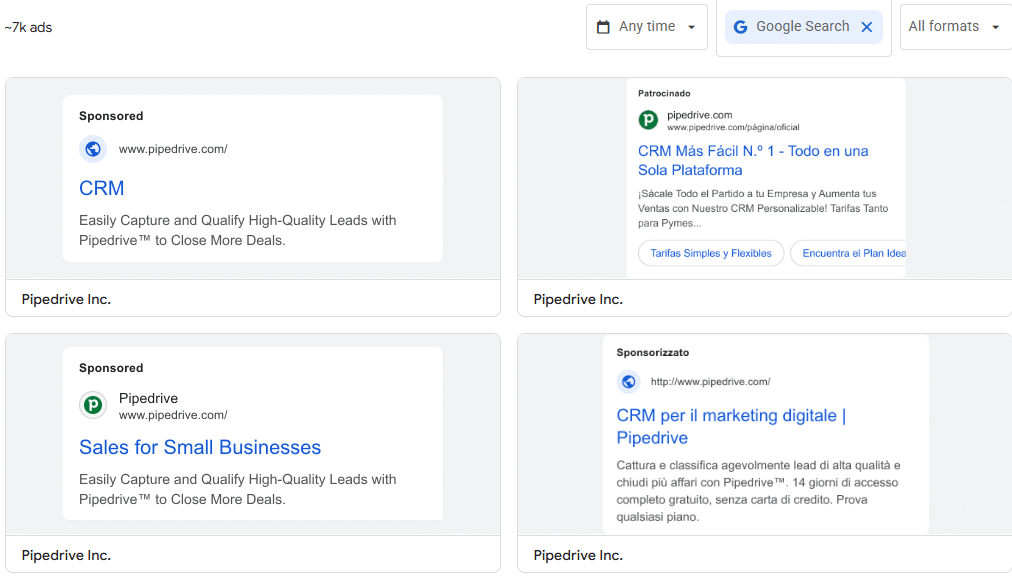Open 'CRM Más Fácil N.º 1' headline
The image size is (1012, 580).
pyautogui.click(x=753, y=160)
